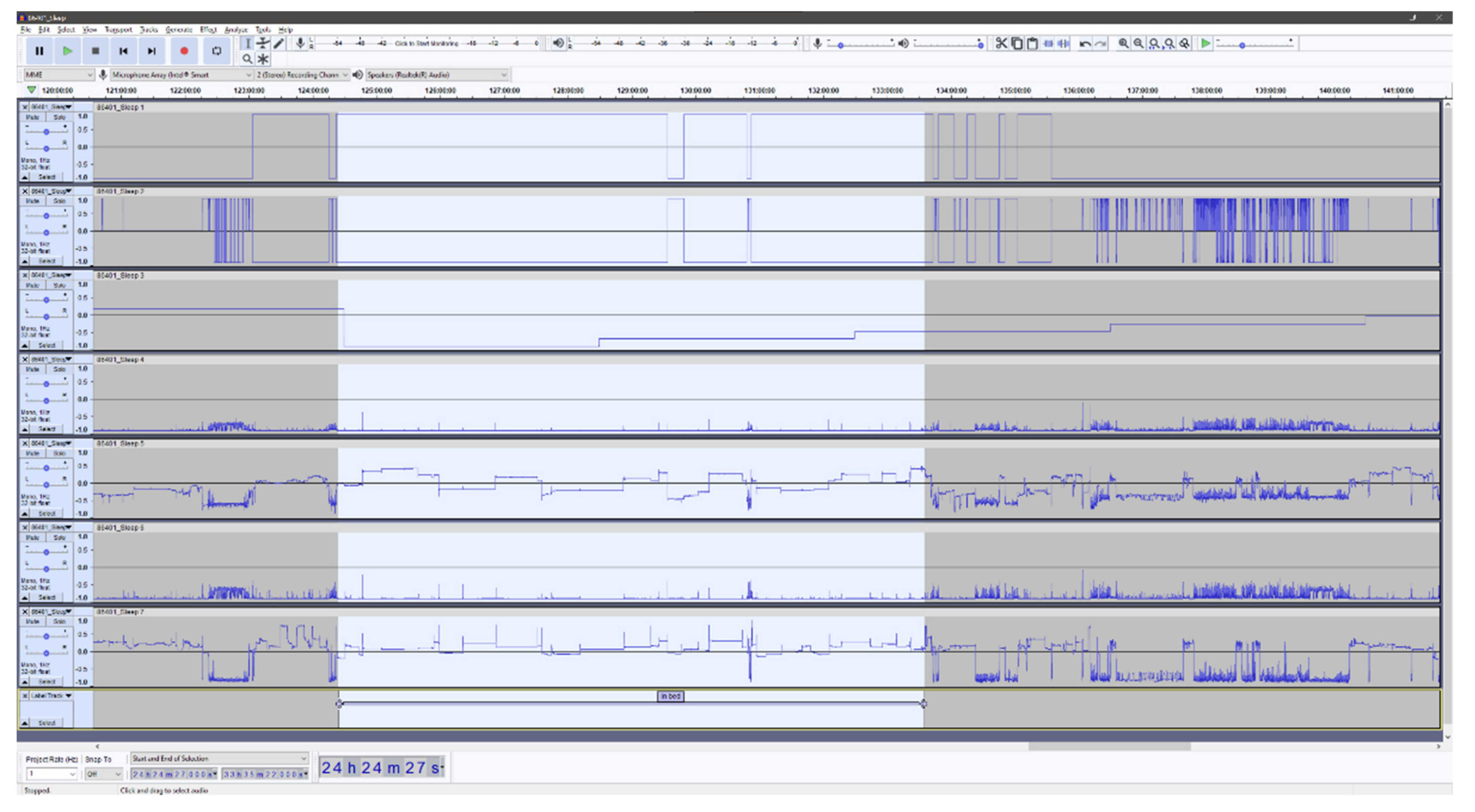
Task: Choose the Multi-tool asterisk icon
Action: 263,59
